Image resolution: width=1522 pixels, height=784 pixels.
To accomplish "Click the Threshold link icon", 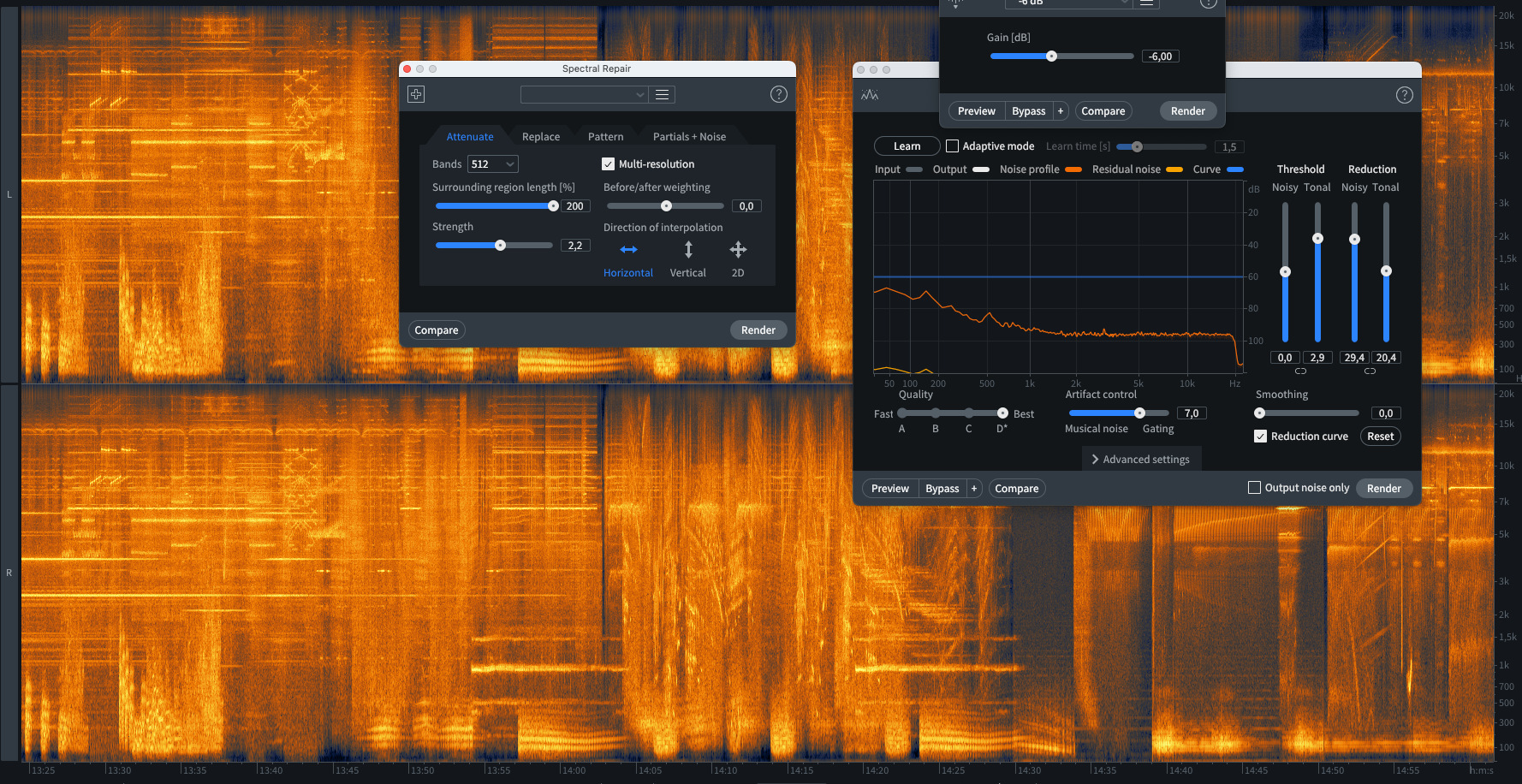I will coord(1300,371).
